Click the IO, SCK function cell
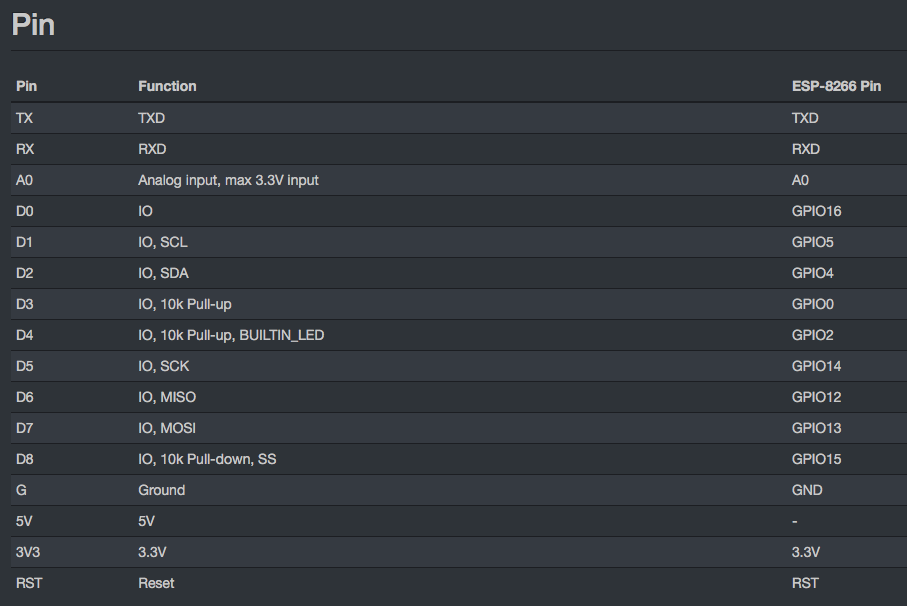The image size is (907, 606). click(x=164, y=366)
